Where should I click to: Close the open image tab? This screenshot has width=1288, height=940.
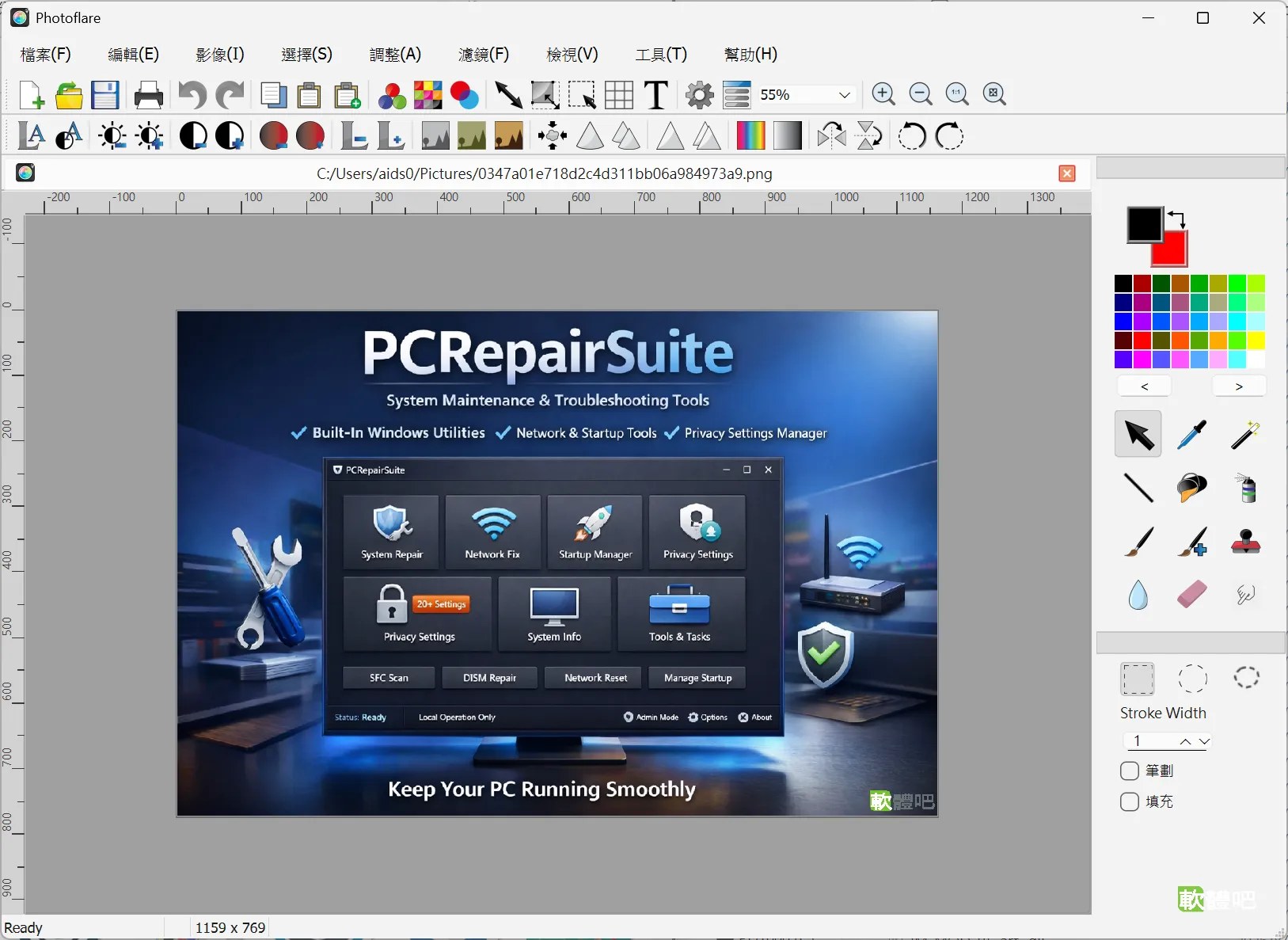(1067, 173)
